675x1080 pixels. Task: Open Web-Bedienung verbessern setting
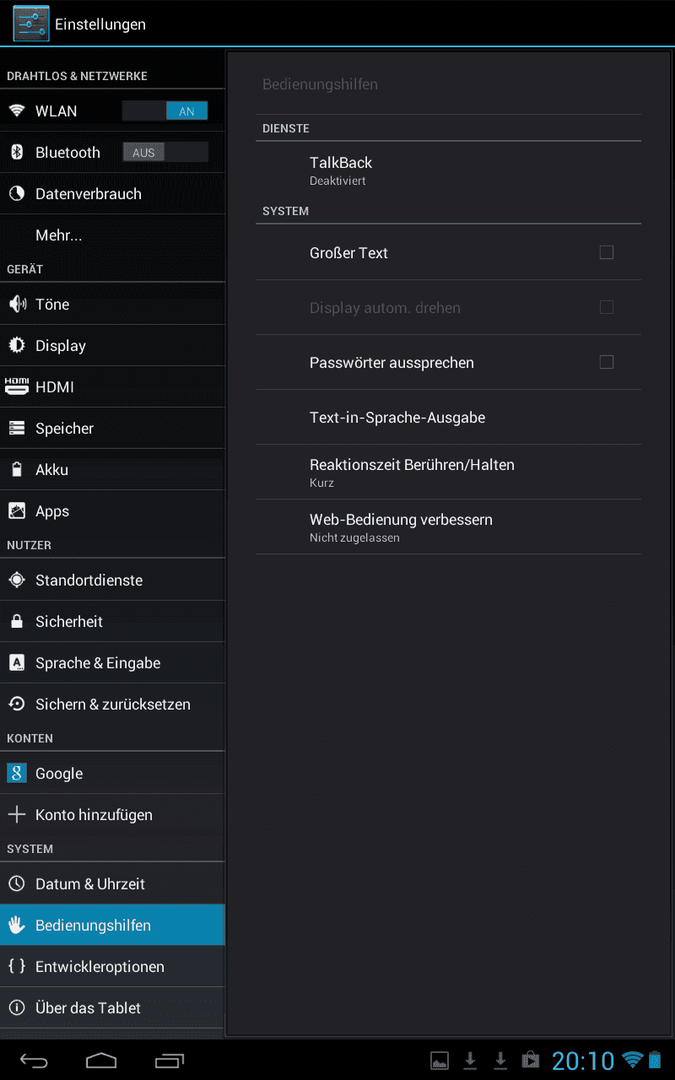coord(448,527)
